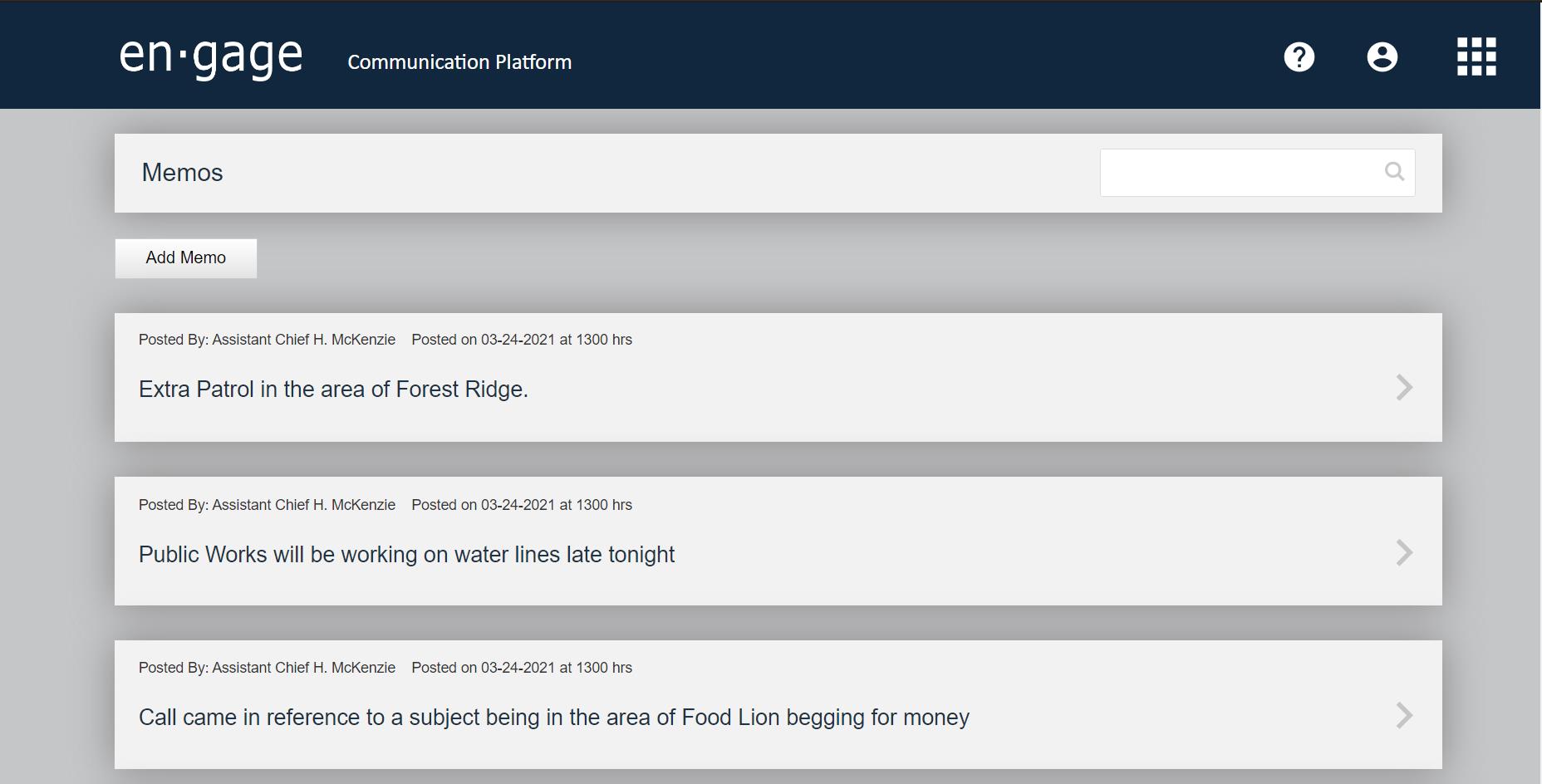This screenshot has height=784, width=1542.
Task: Click the magnifying glass search icon
Action: (x=1394, y=172)
